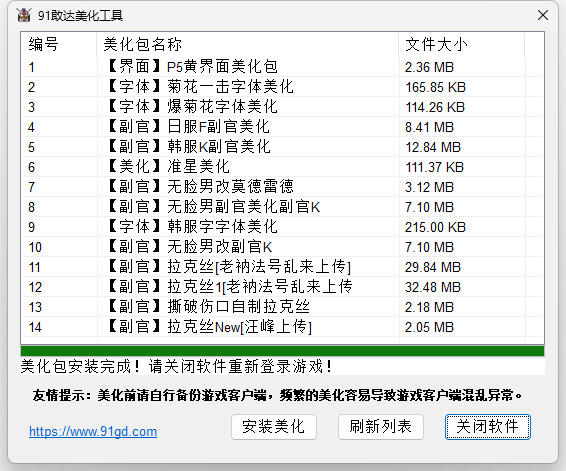Select row 【副官】拉克丝1[老衲法号乱来上传
The image size is (566, 471).
pyautogui.click(x=282, y=287)
